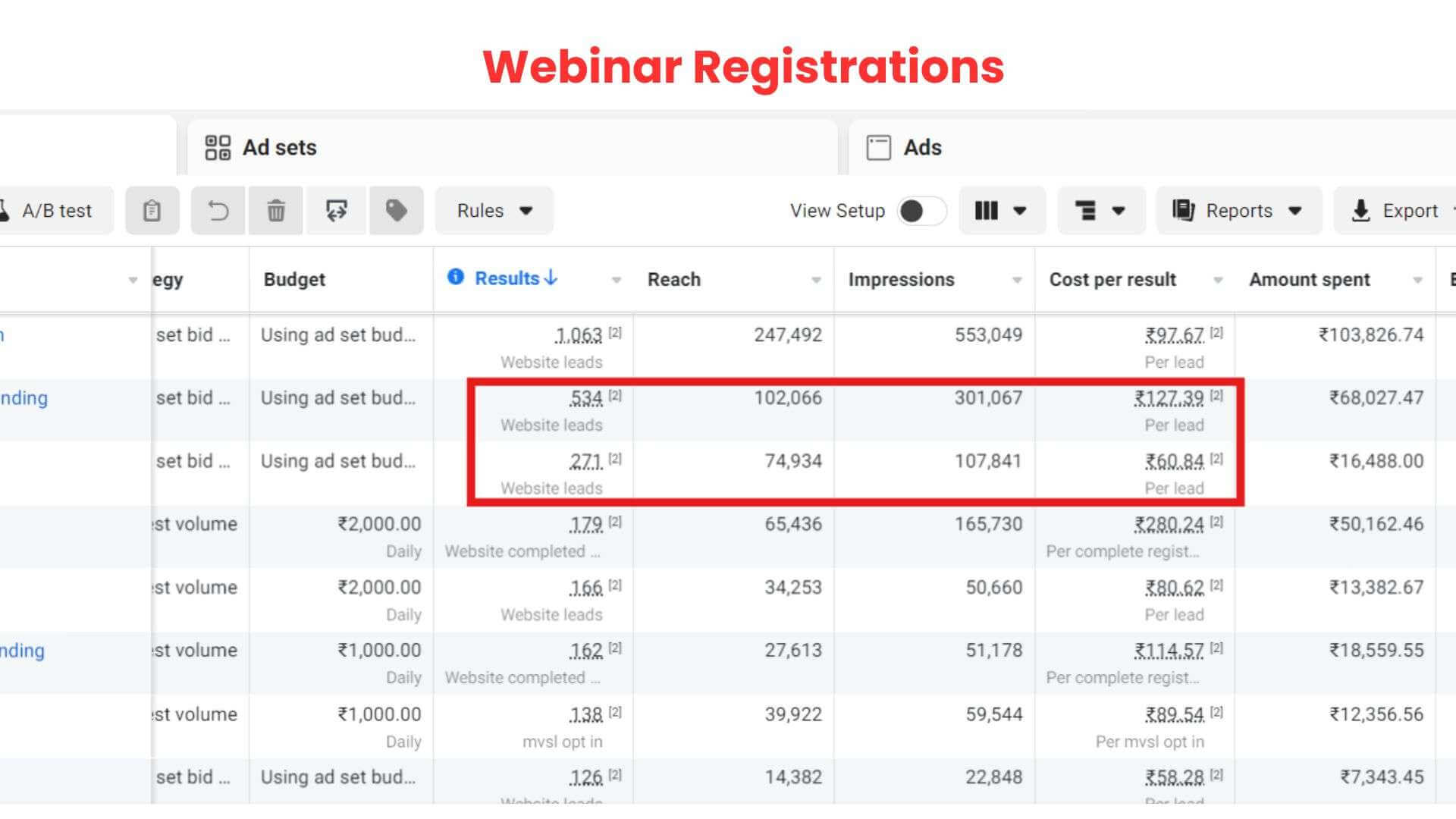The width and height of the screenshot is (1456, 819).
Task: Sort results by clicking the Results arrow
Action: tap(549, 278)
